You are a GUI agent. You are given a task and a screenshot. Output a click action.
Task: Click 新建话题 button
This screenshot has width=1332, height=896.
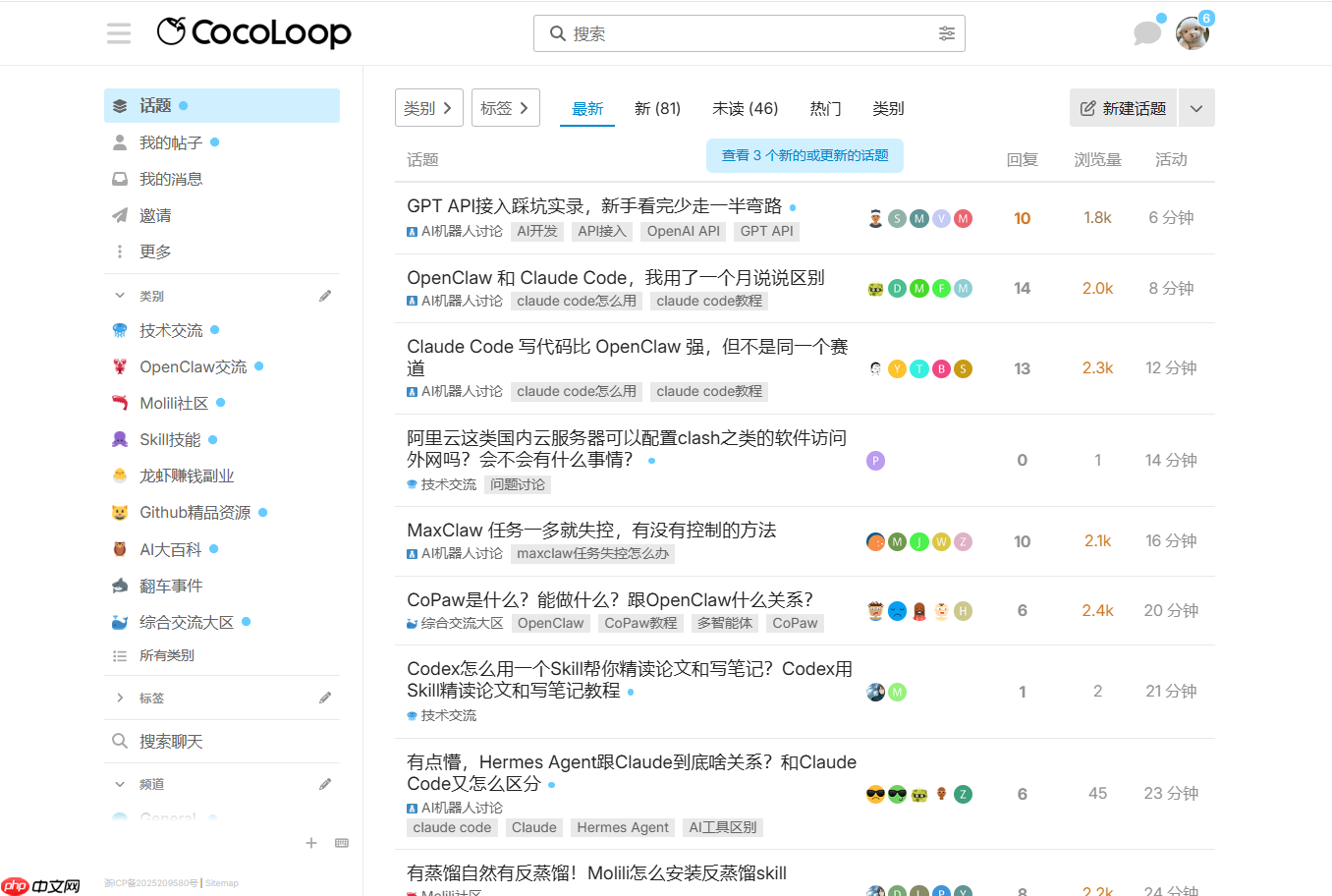1124,108
